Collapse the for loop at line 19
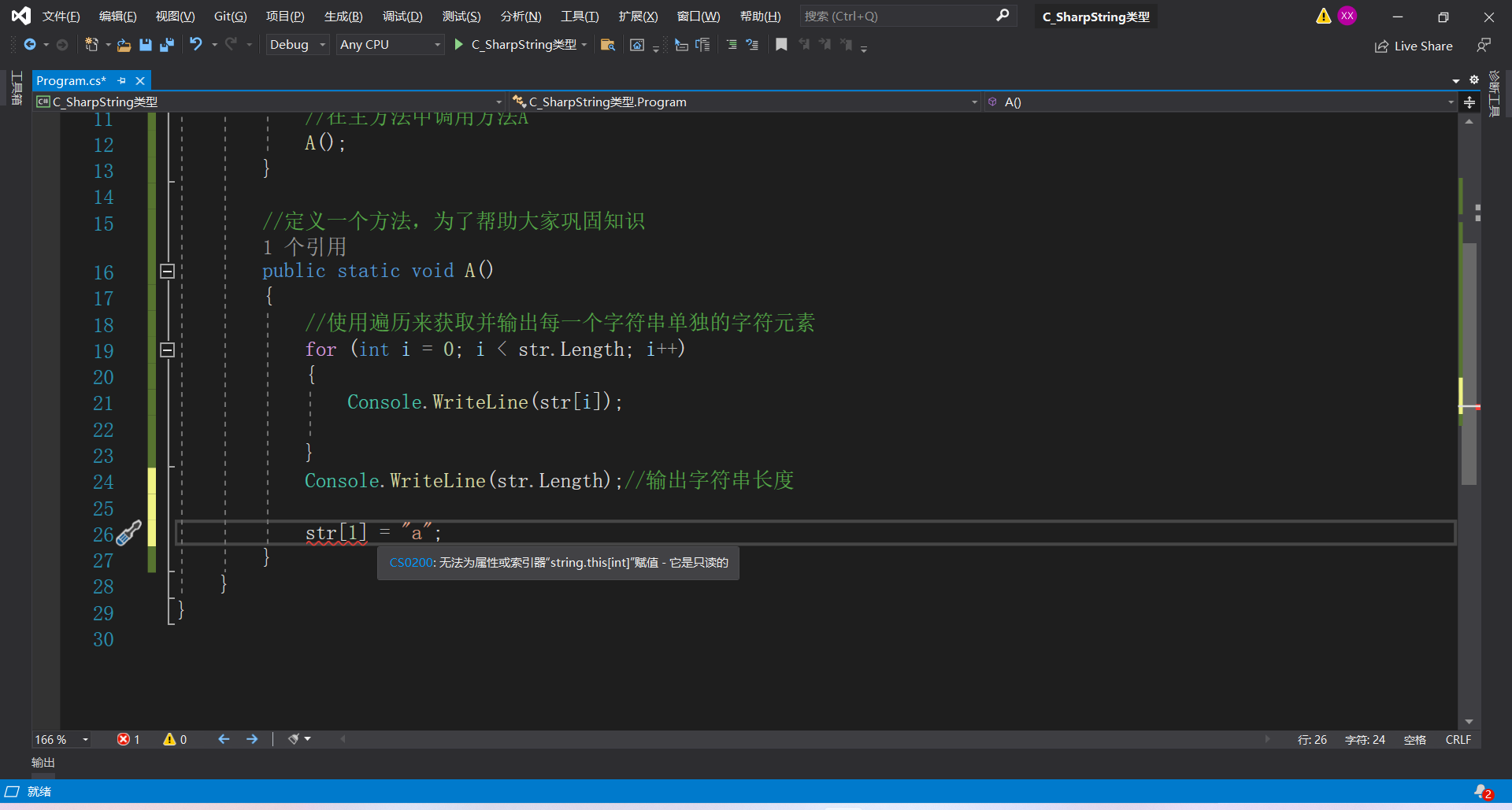 tap(167, 350)
